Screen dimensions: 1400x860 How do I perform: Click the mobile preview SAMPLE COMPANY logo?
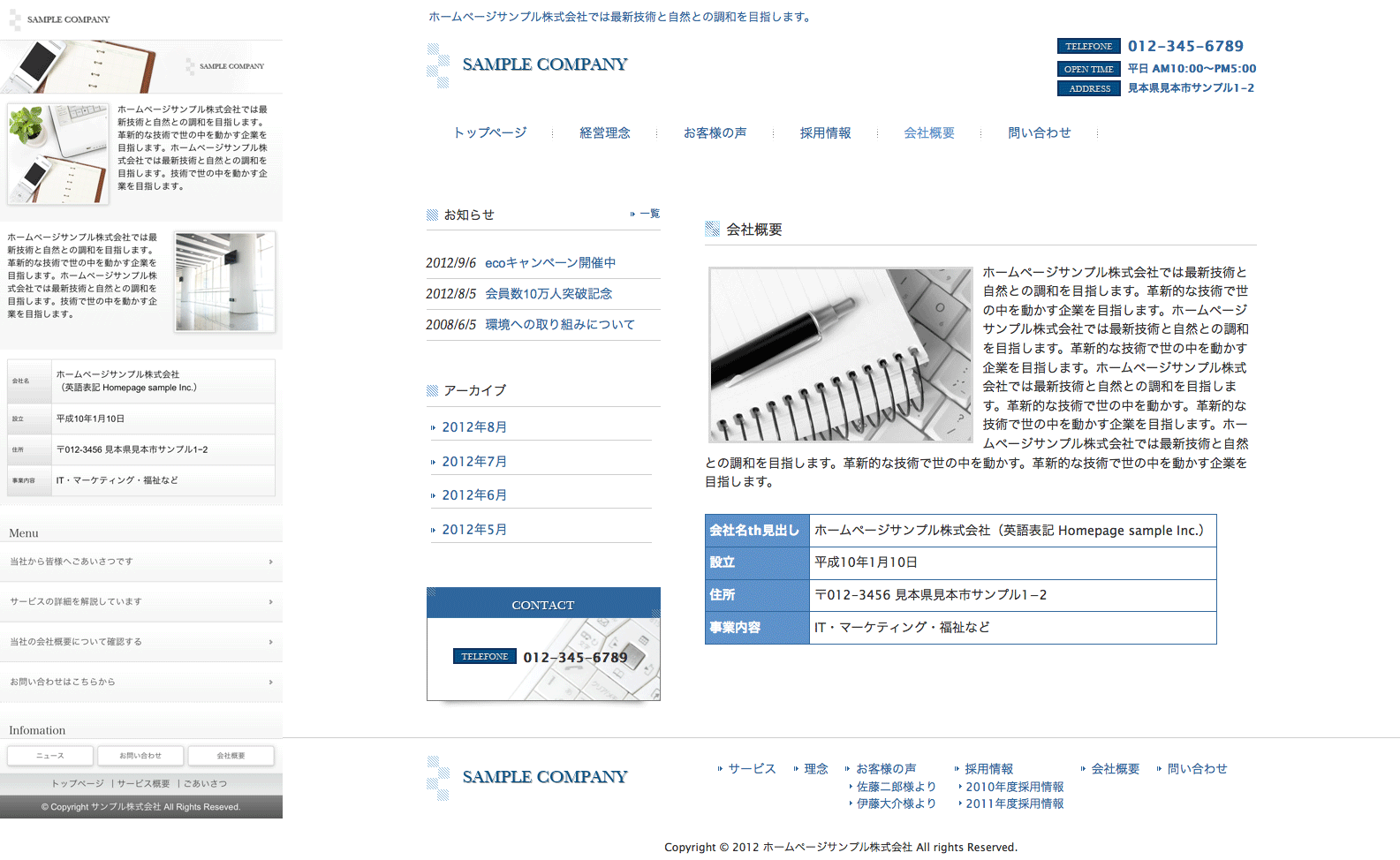pyautogui.click(x=59, y=19)
